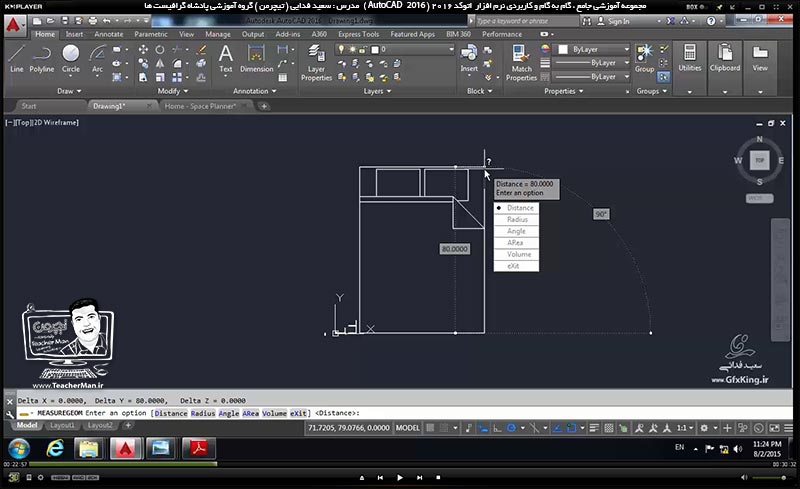Toggle 2D object snap in status bar
This screenshot has height=489, width=800.
(x=571, y=428)
